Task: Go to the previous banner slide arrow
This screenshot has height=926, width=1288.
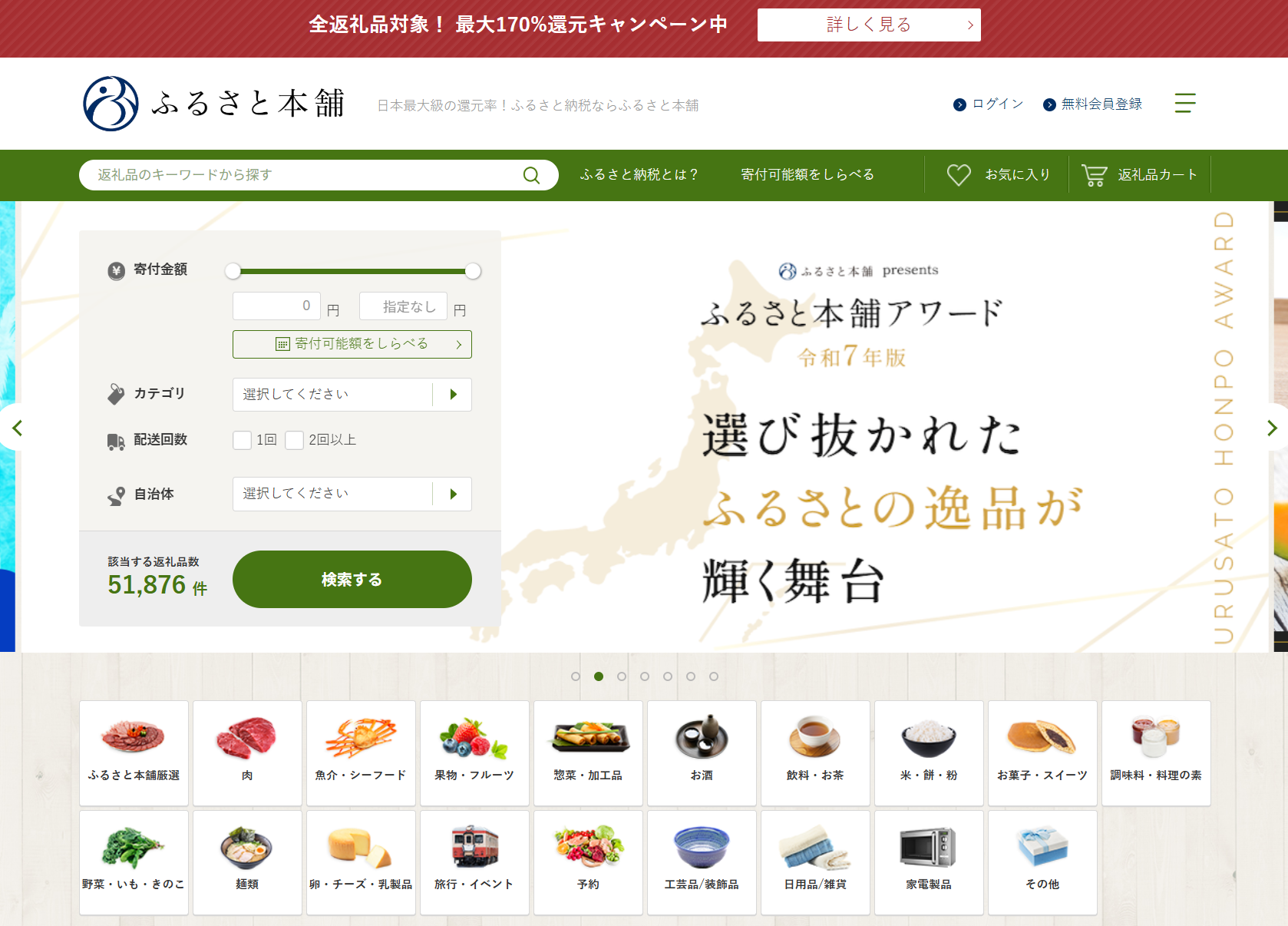Action: coord(17,428)
